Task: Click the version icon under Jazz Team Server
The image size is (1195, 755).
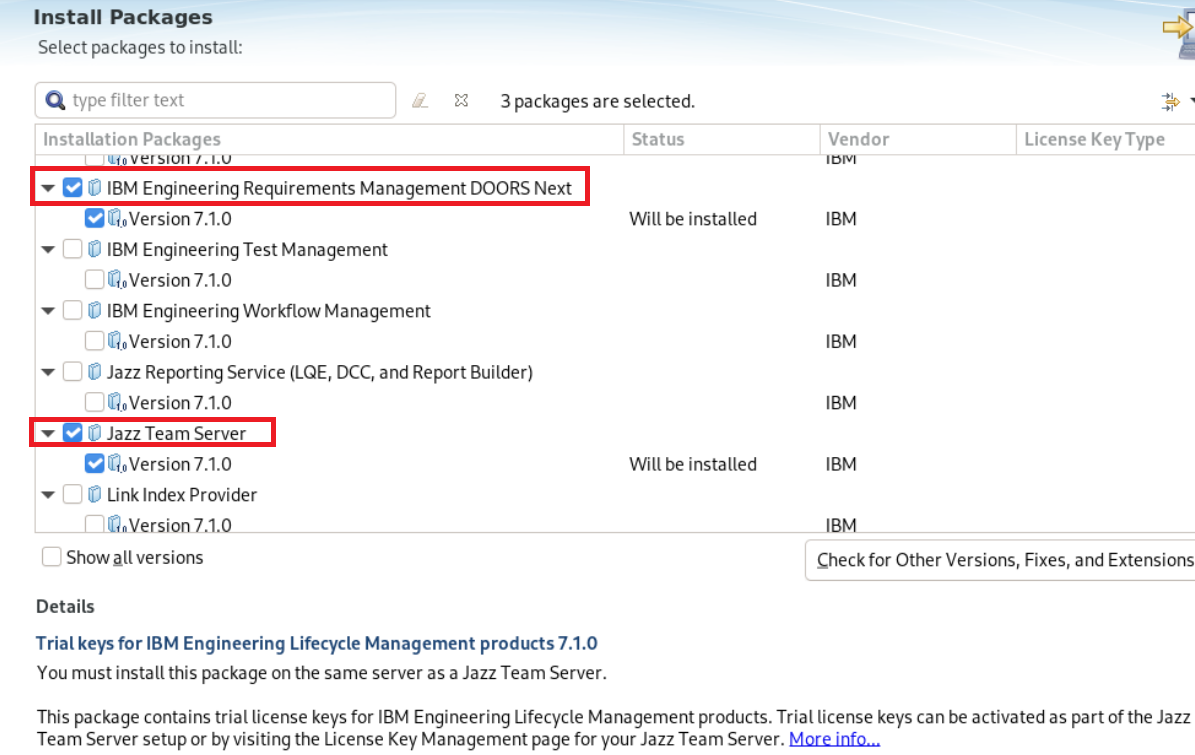Action: click(117, 464)
